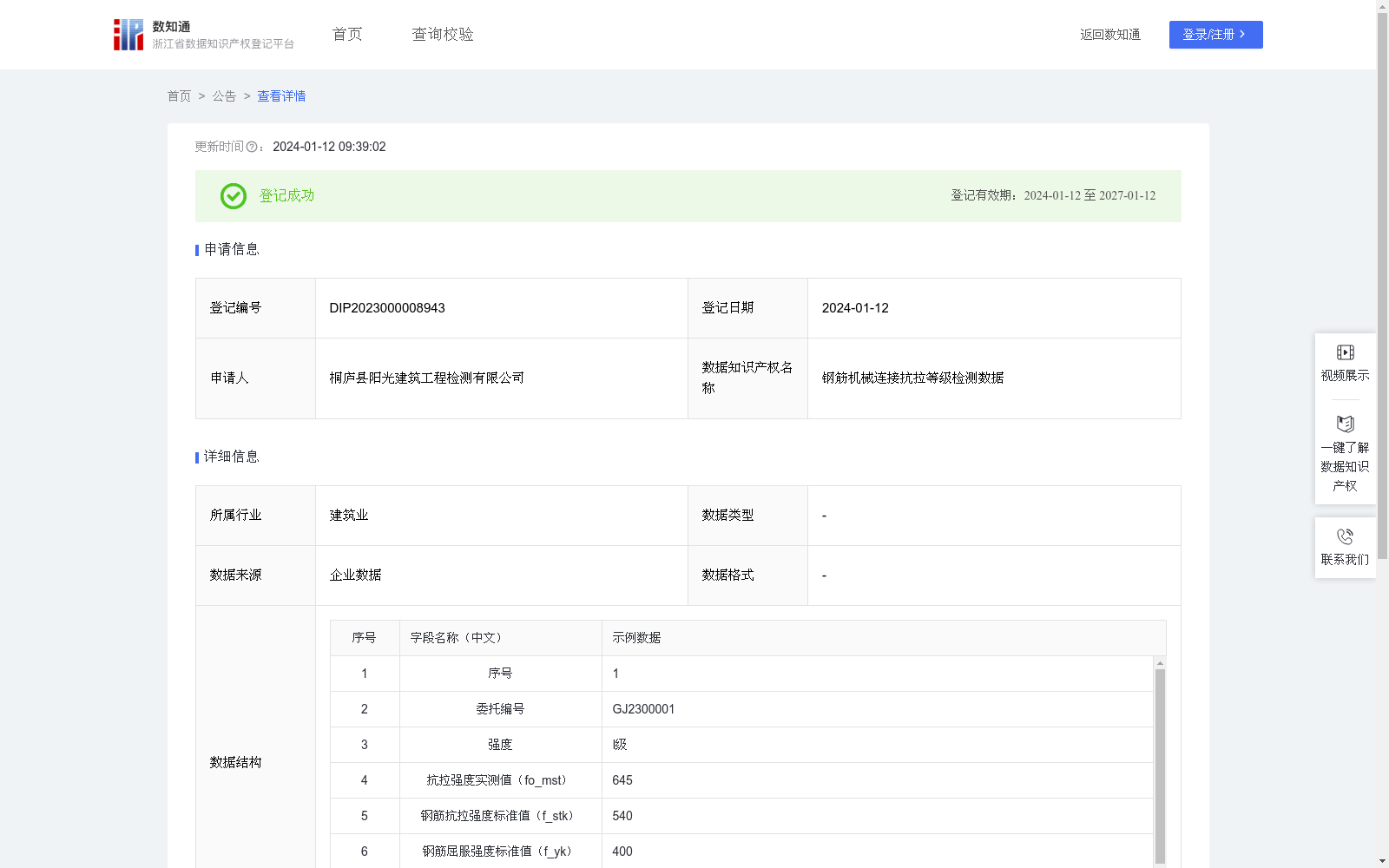Click the 联系我们 phone icon
The image size is (1389, 868).
(x=1345, y=536)
